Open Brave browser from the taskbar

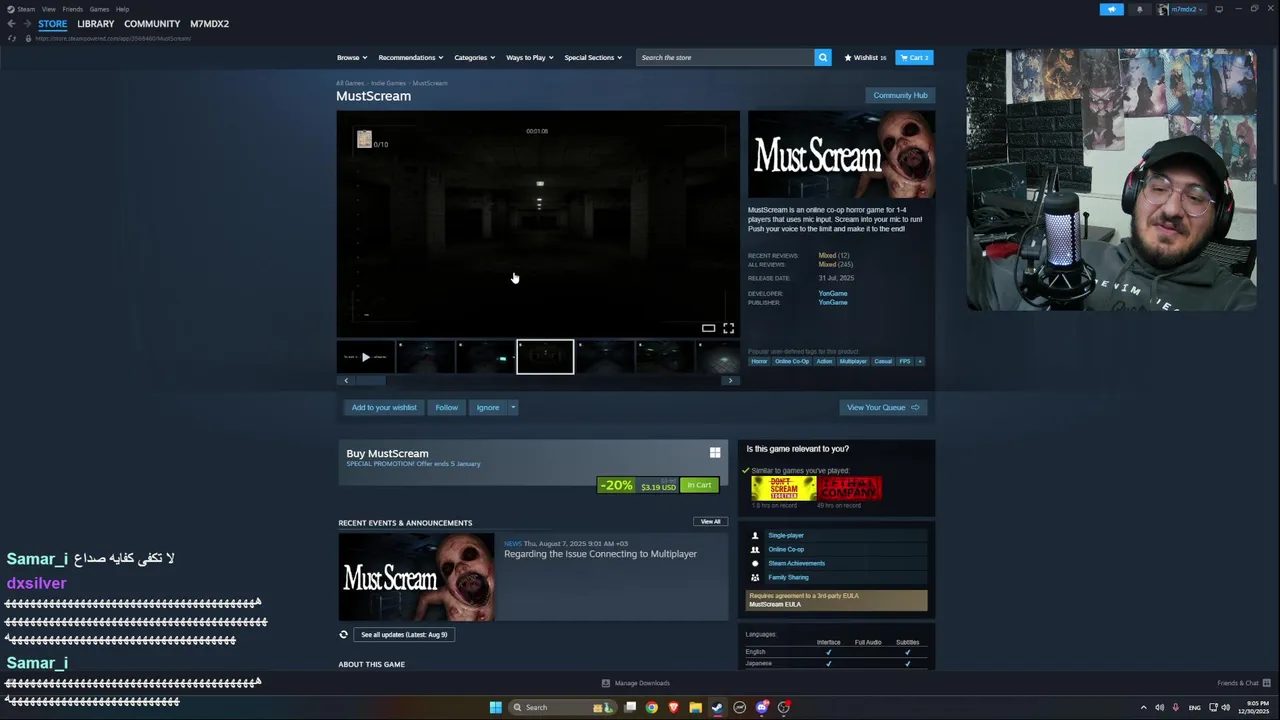[x=673, y=707]
